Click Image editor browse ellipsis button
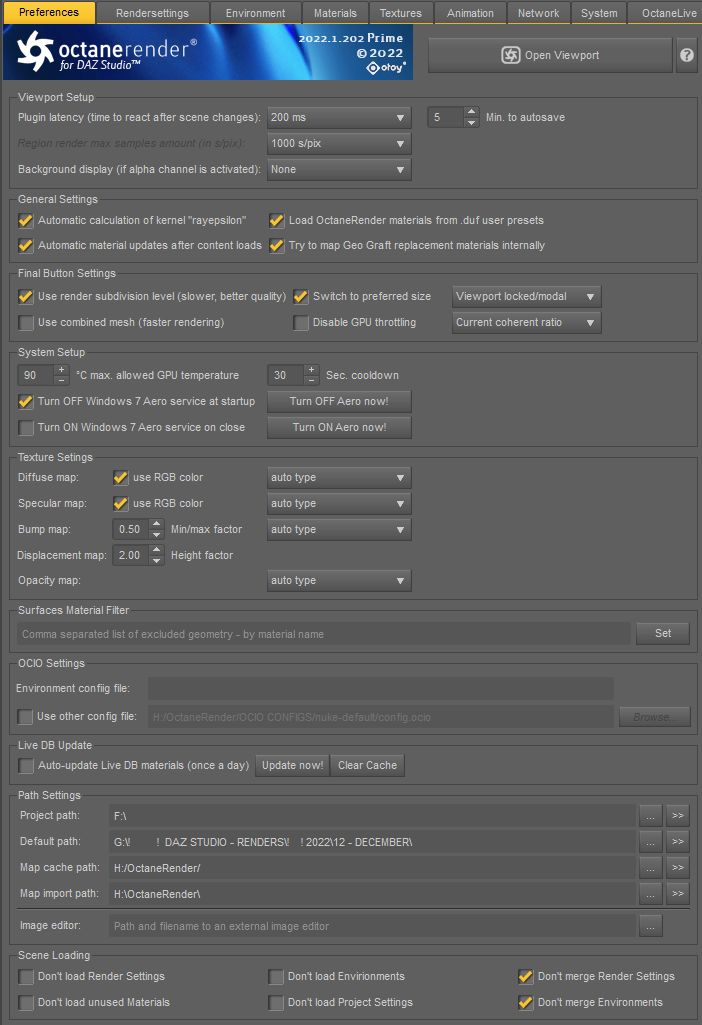702x1025 pixels. pyautogui.click(x=650, y=926)
